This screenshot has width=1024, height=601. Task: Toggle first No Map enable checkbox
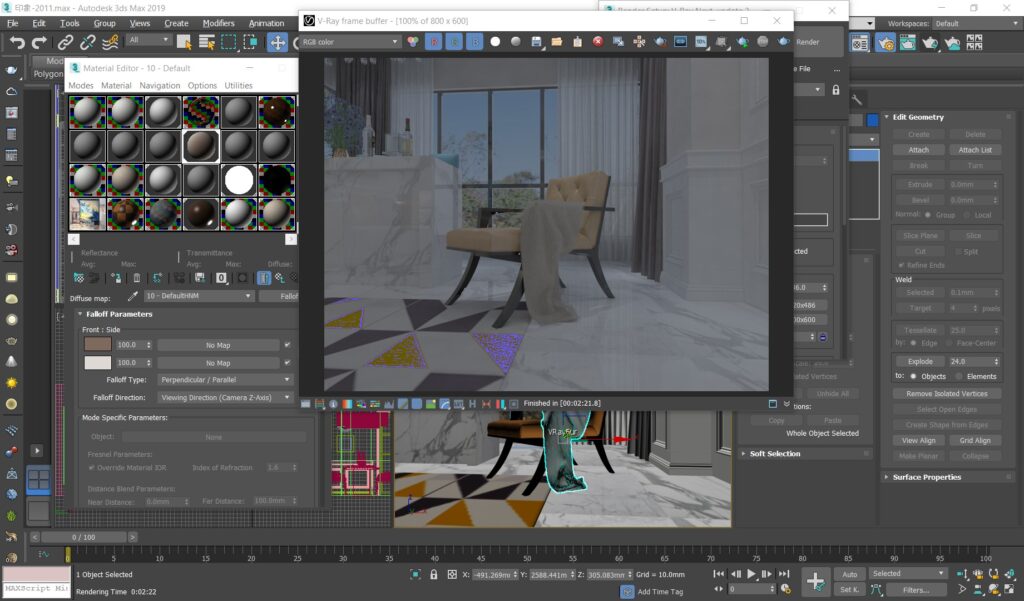point(287,344)
